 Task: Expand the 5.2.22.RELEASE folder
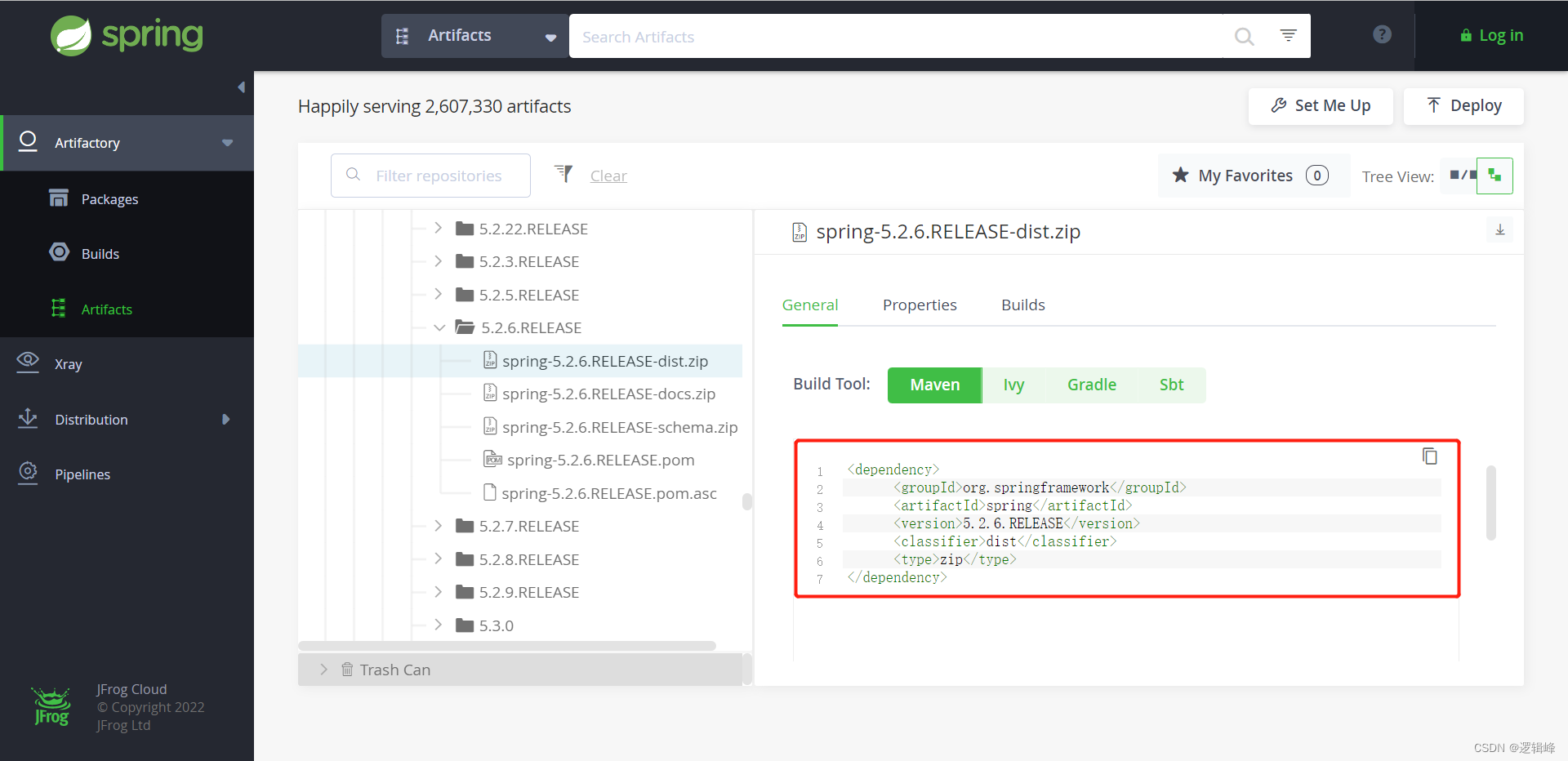[x=438, y=228]
